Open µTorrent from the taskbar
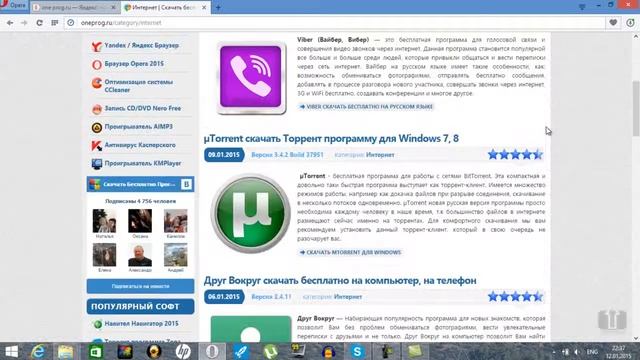 click(x=270, y=351)
